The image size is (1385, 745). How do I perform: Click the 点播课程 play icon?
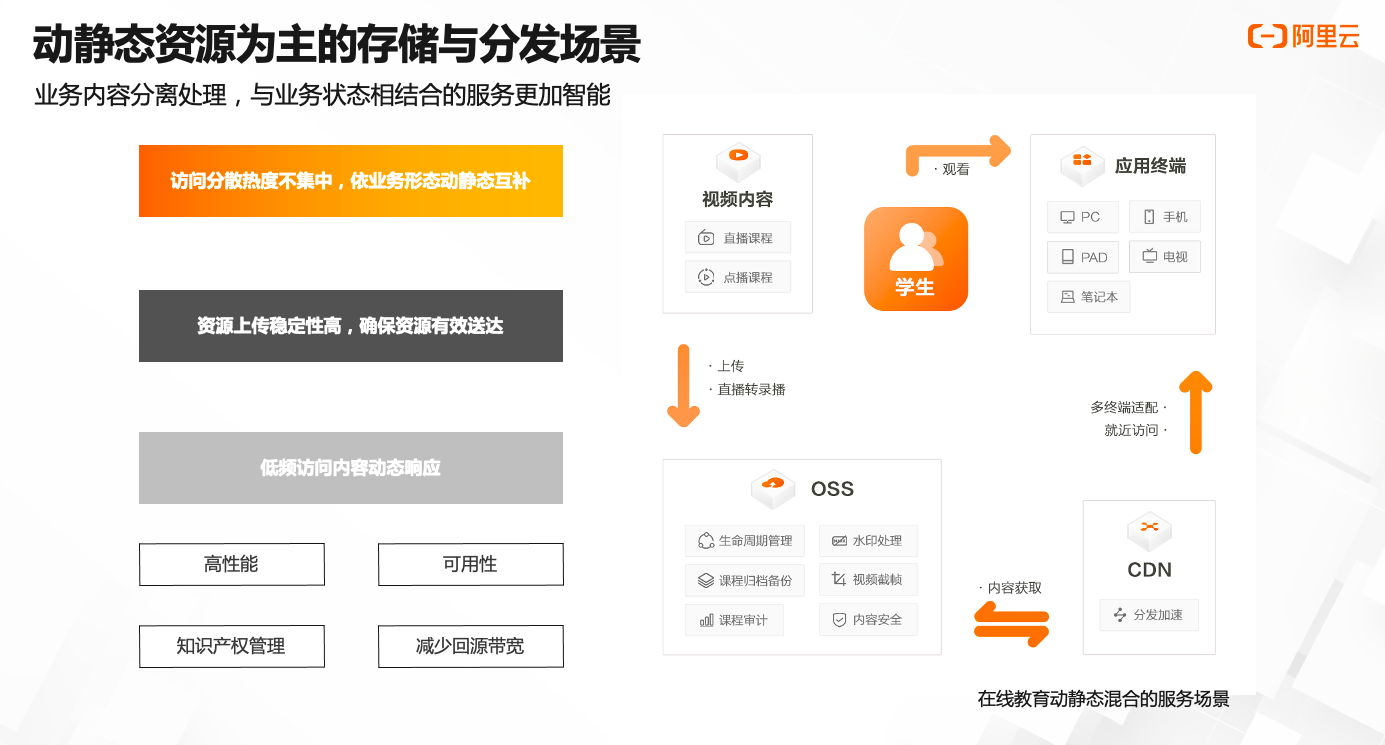pos(706,277)
